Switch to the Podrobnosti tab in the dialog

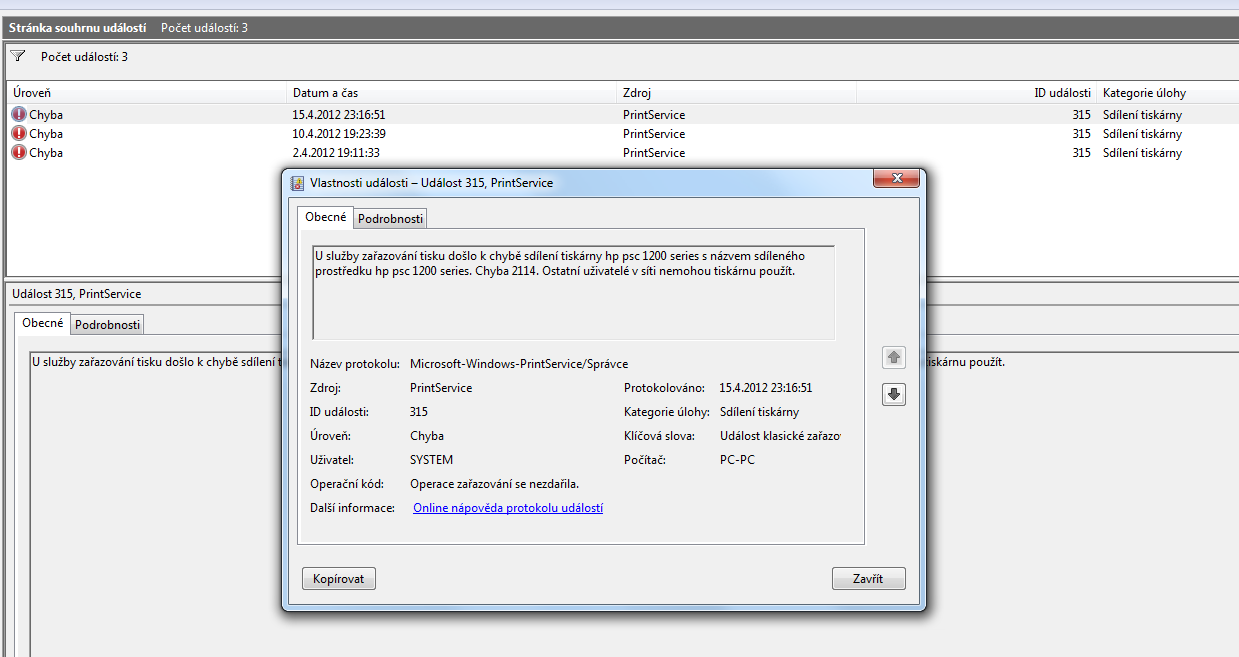tap(391, 218)
